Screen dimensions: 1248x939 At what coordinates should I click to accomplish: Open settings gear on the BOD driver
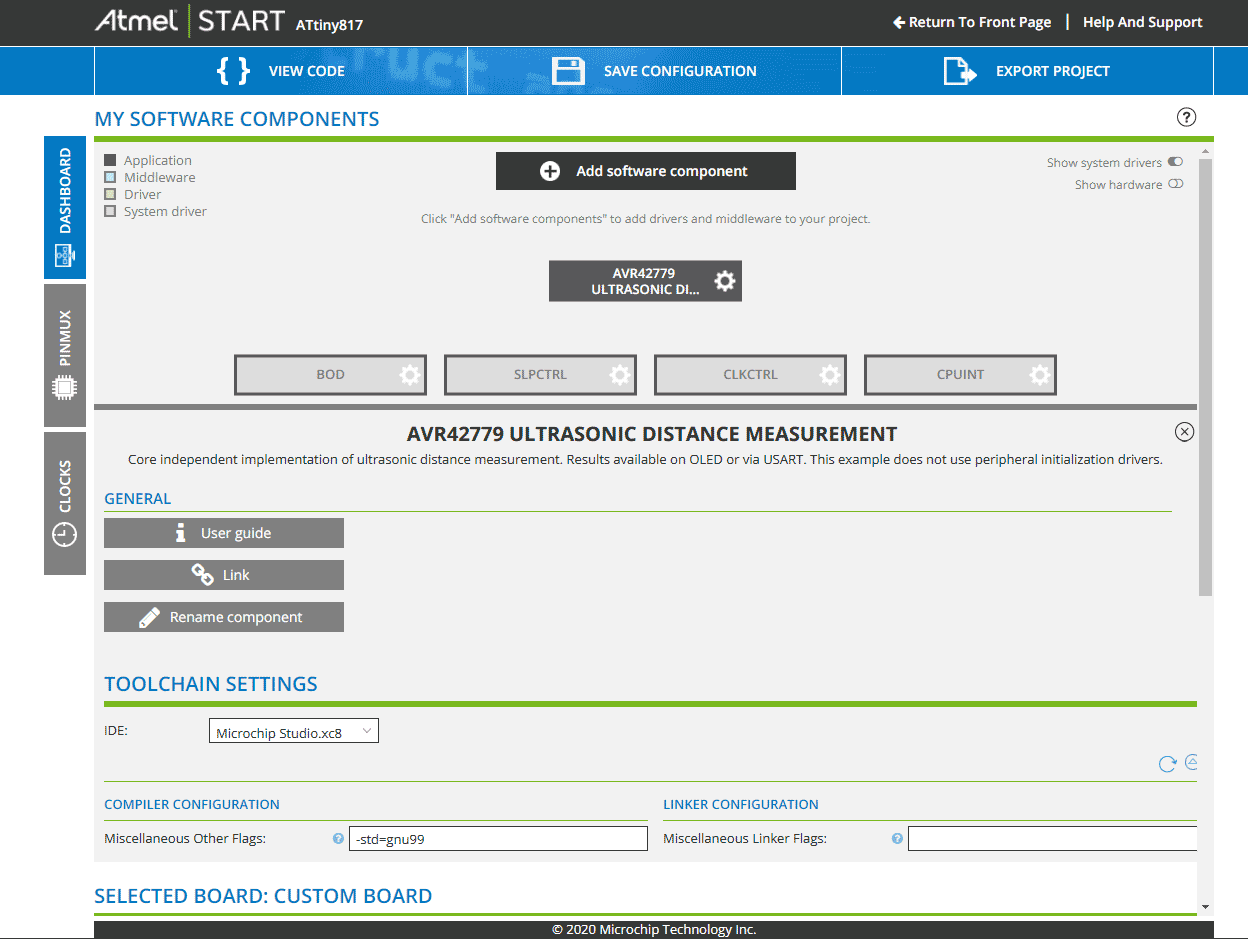pyautogui.click(x=410, y=375)
